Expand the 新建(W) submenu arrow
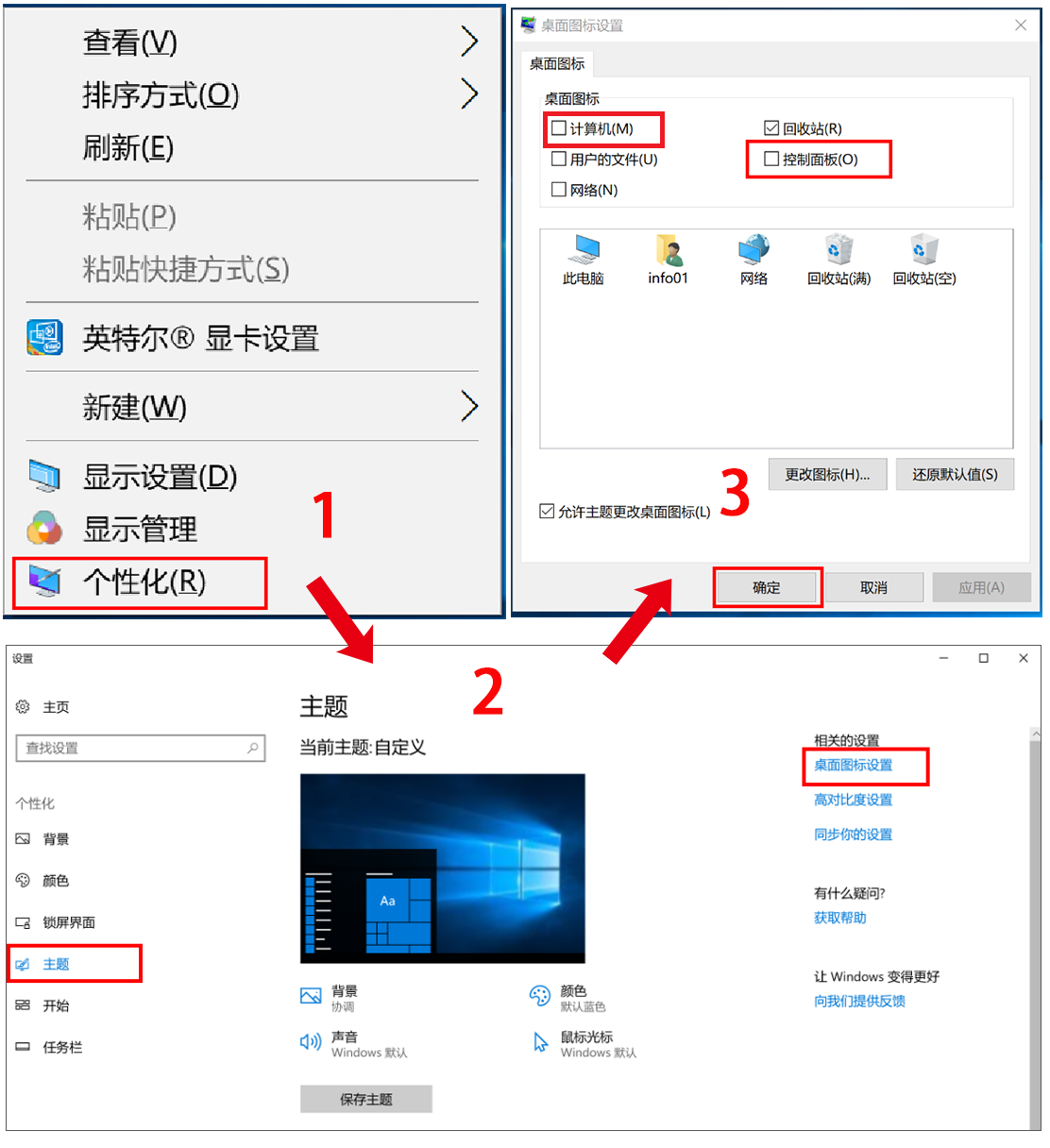 pyautogui.click(x=469, y=406)
